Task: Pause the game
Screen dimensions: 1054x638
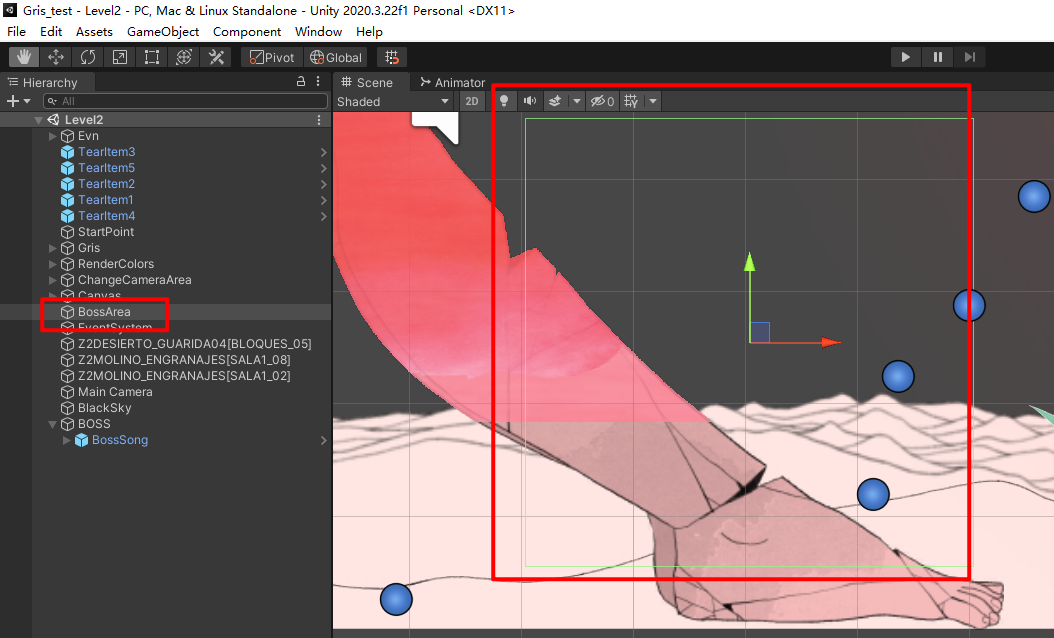Action: coord(938,57)
